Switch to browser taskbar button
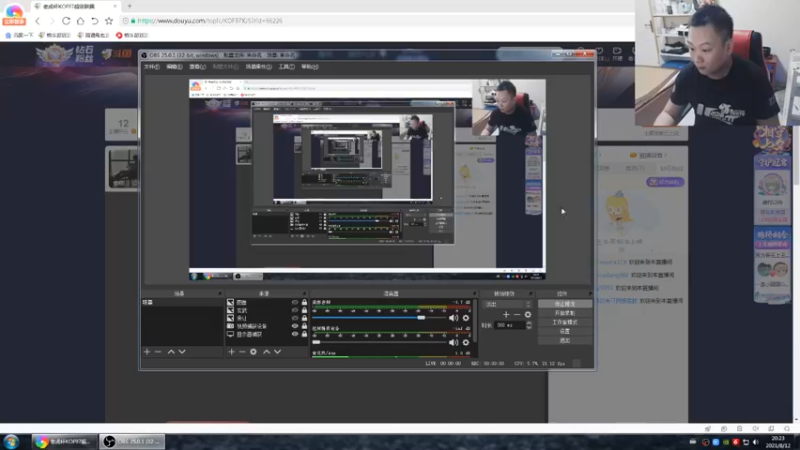This screenshot has width=800, height=450. click(x=64, y=442)
